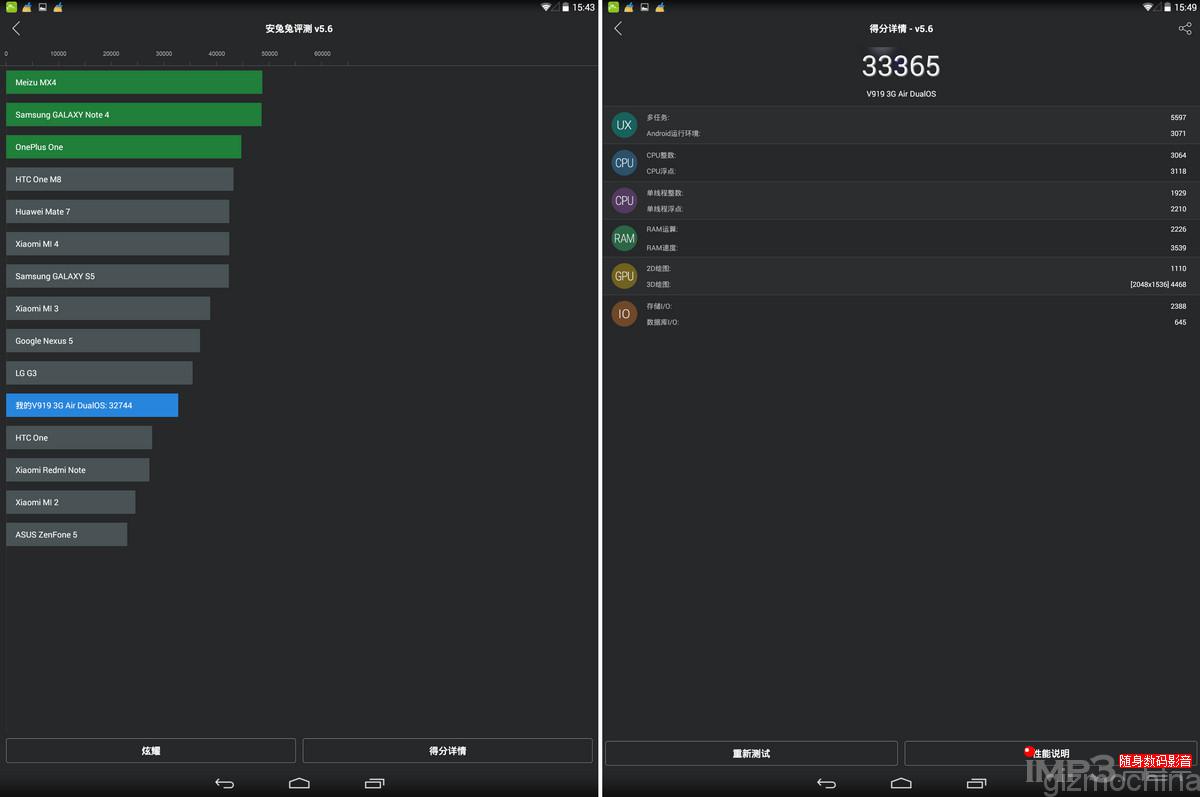Select the Meizu MX4 ranking bar

point(134,82)
